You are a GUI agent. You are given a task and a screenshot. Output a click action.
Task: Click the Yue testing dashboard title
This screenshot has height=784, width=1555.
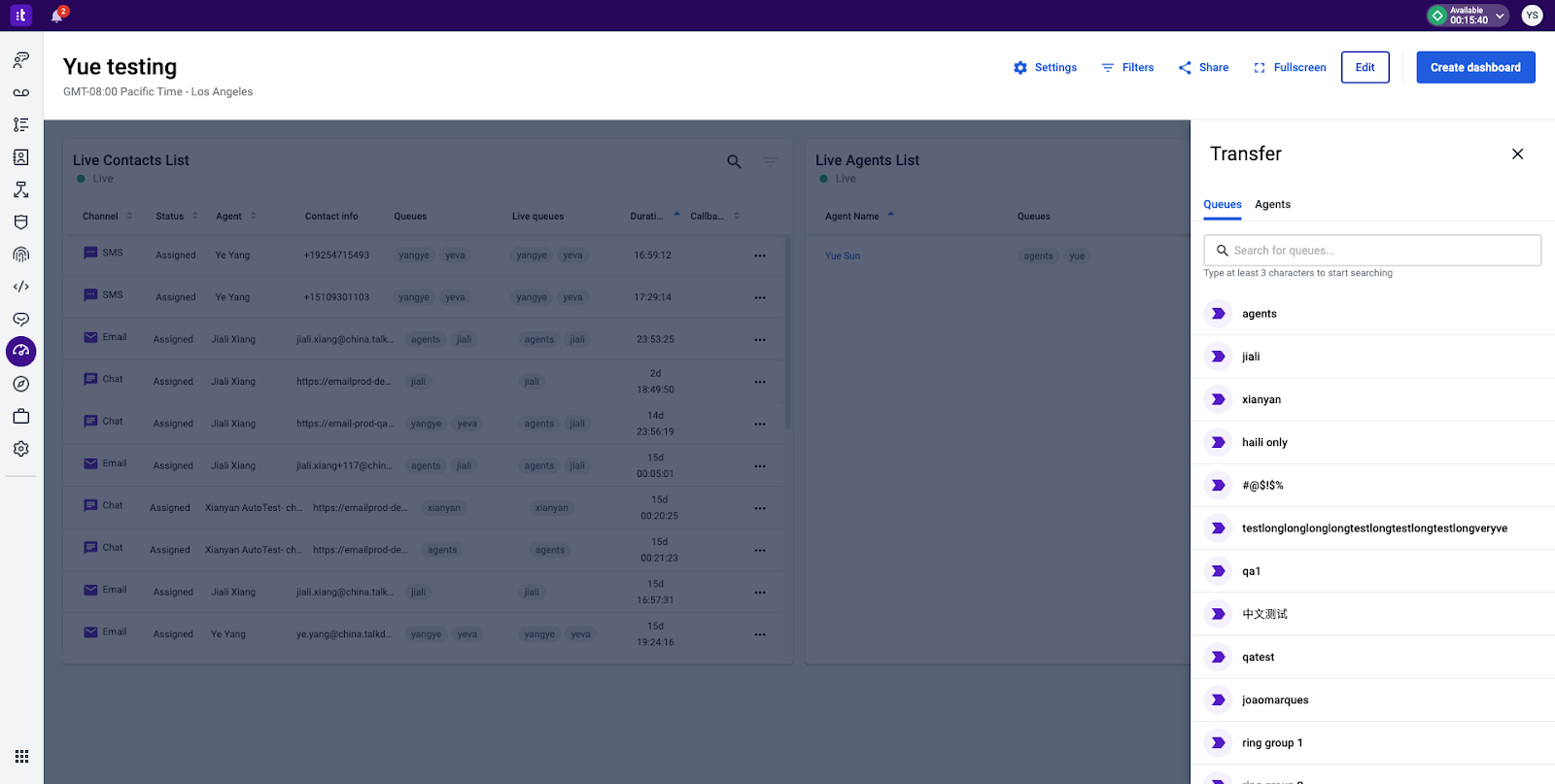(x=121, y=67)
